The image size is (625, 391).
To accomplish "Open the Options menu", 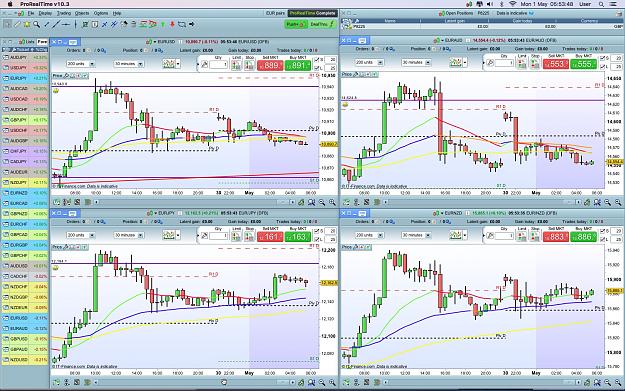I will pos(101,13).
